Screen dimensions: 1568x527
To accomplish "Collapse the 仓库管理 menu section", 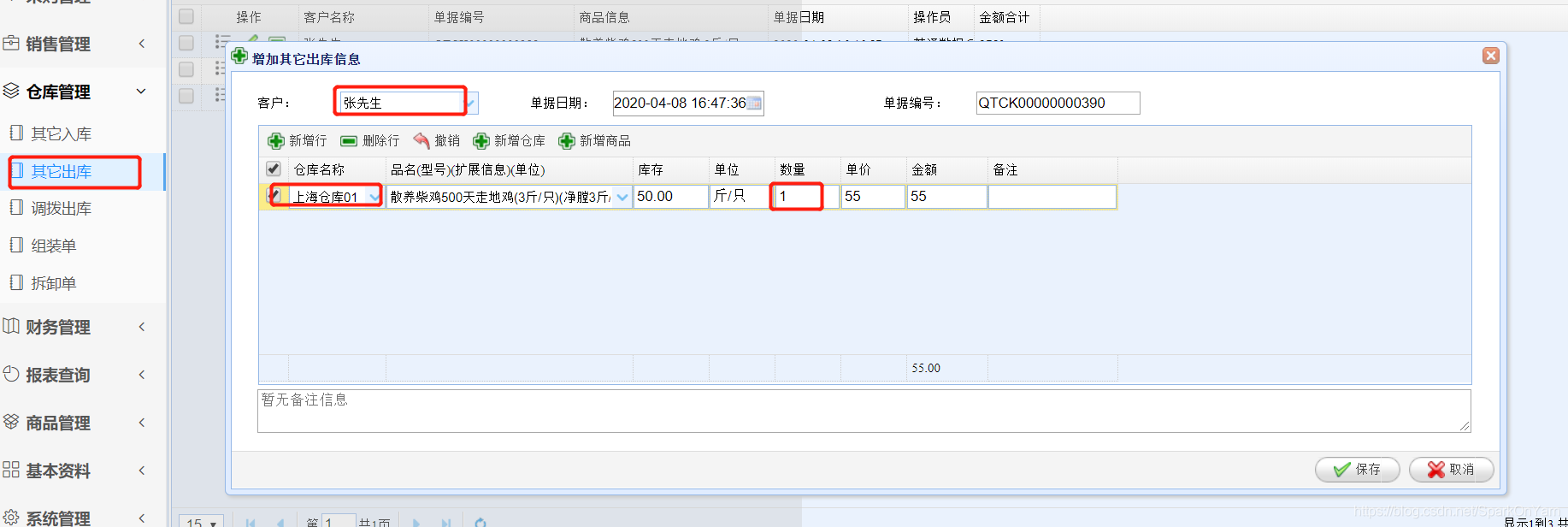I will point(142,92).
